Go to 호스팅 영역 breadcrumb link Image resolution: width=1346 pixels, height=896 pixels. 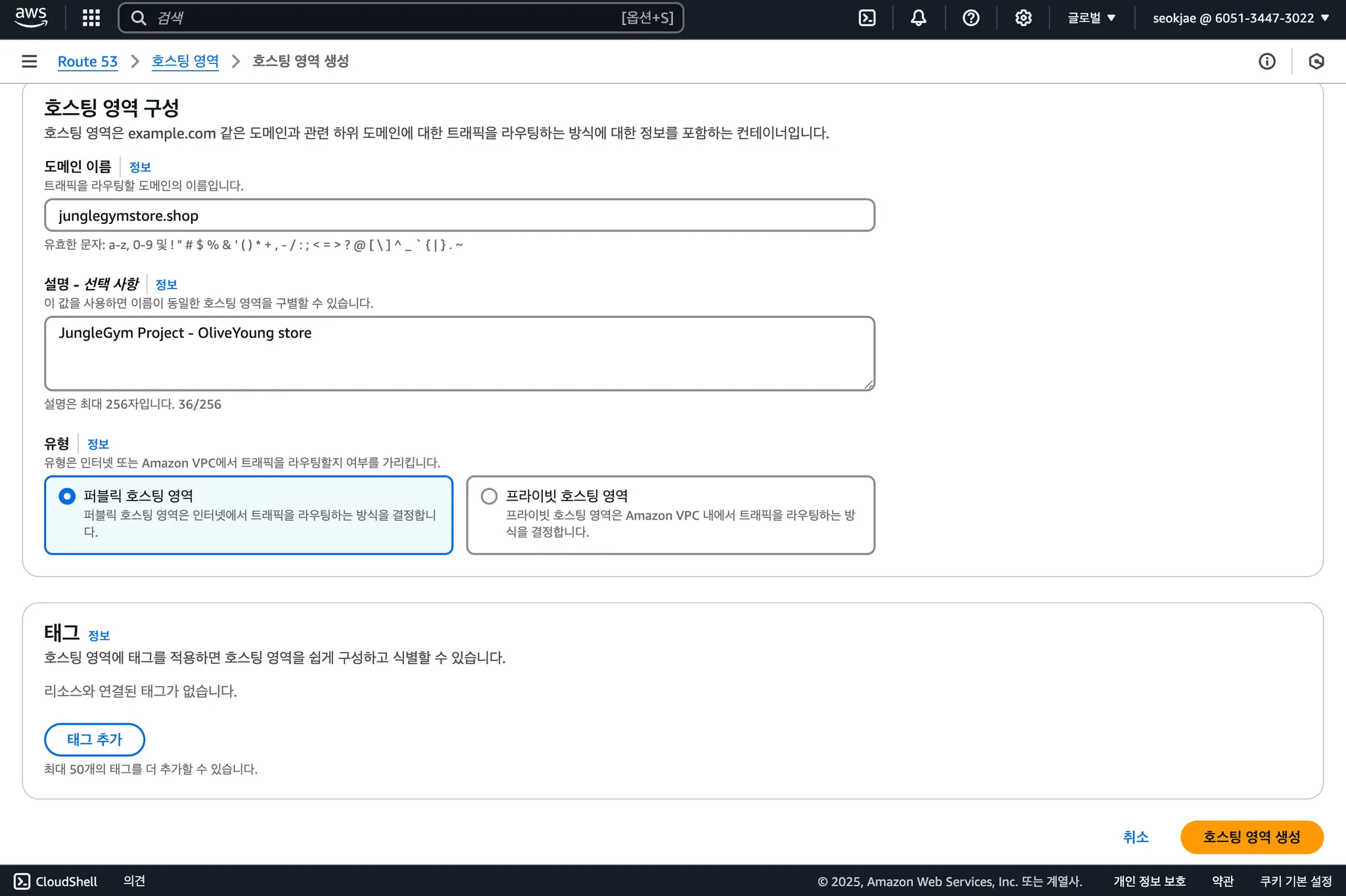point(185,61)
